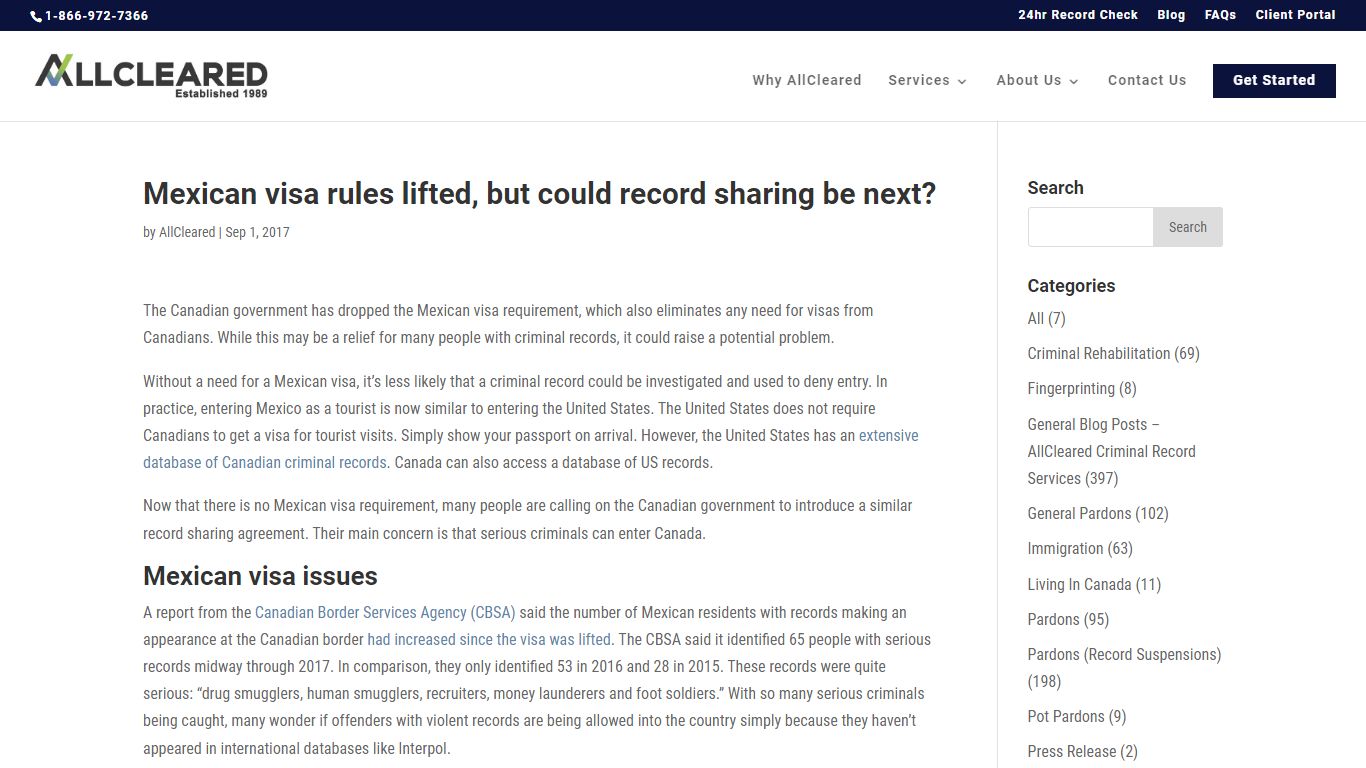Click the 'Mexican visa issues' heading

(x=260, y=576)
